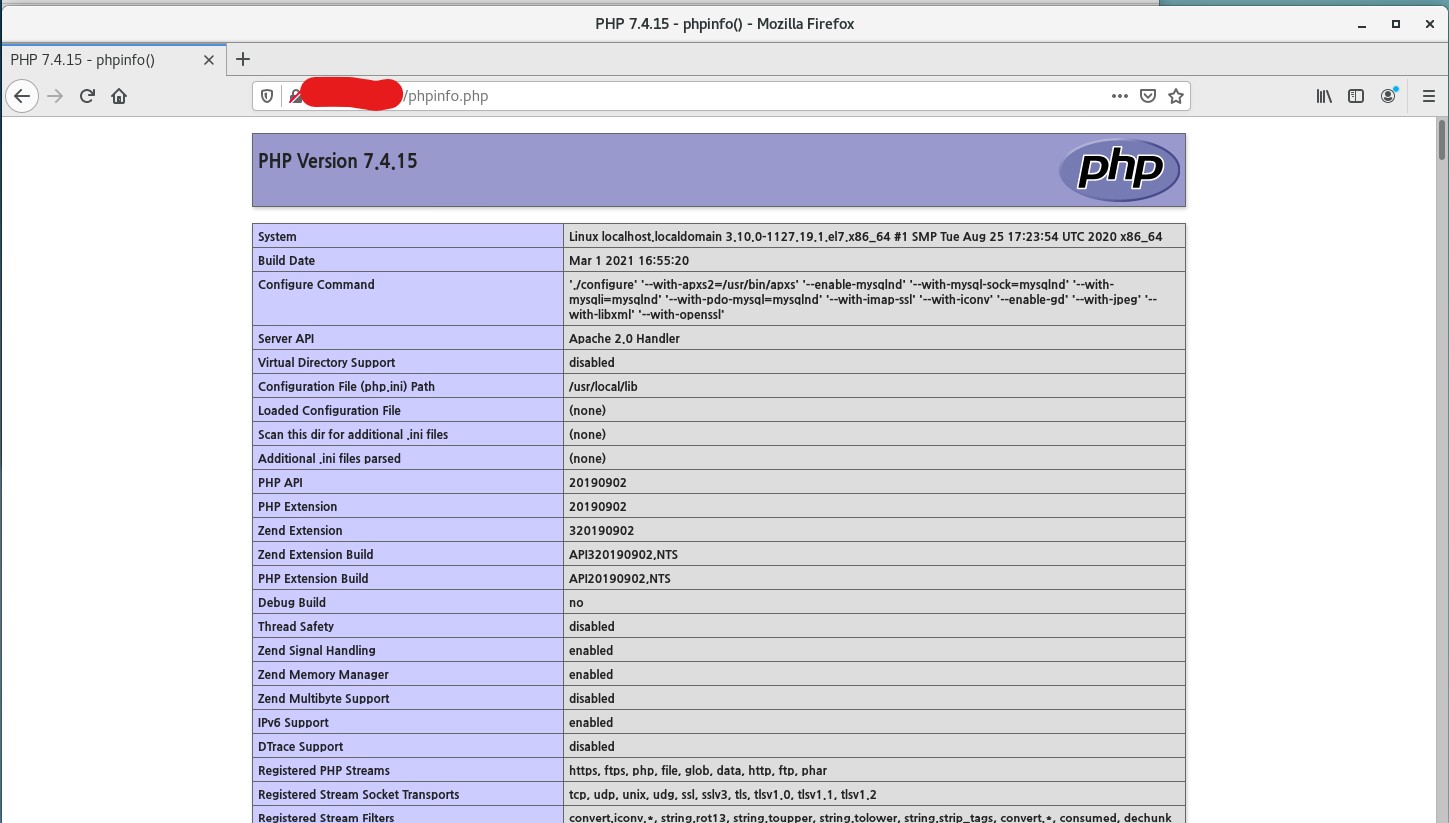Screen dimensions: 1449x823
Task: Click the Zend Extension value 320190902
Action: click(x=601, y=531)
